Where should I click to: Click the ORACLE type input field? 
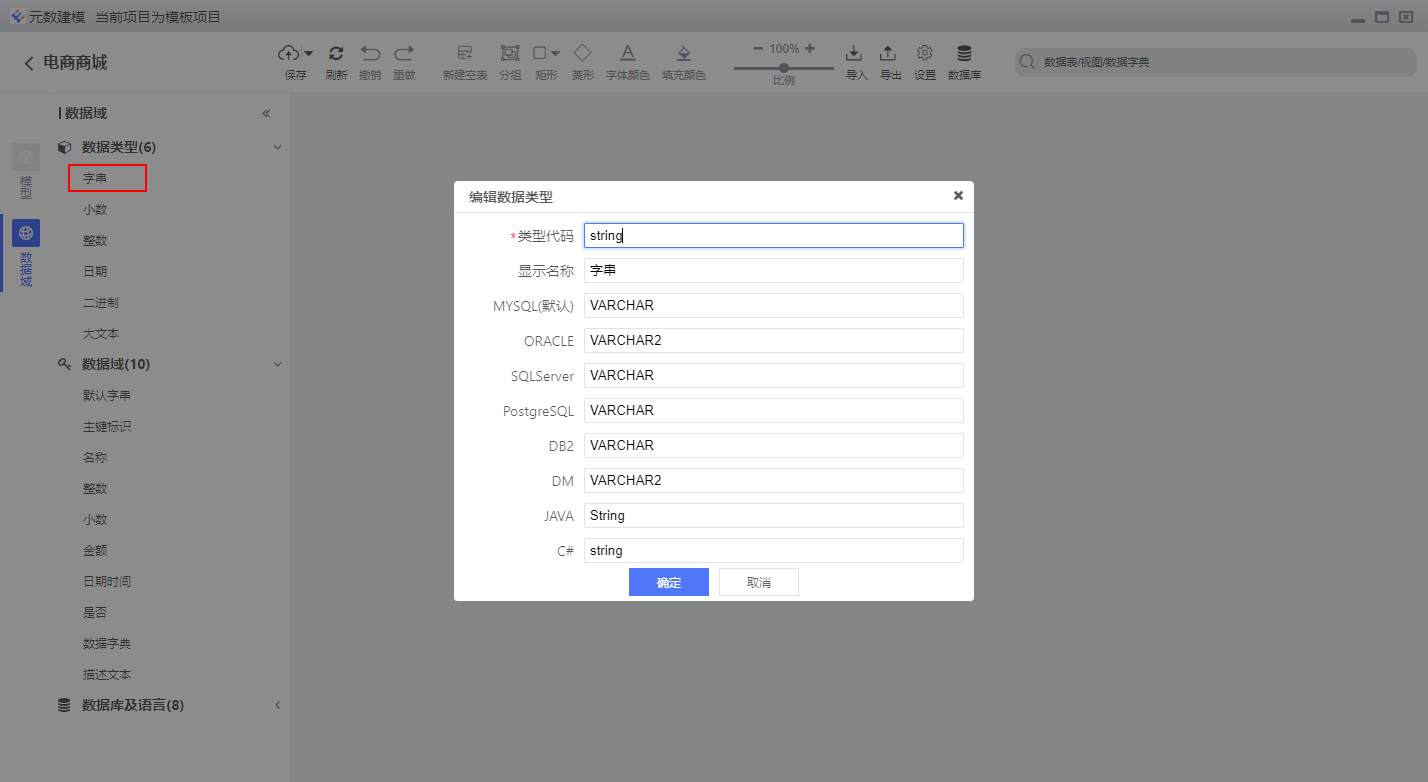pyautogui.click(x=773, y=340)
